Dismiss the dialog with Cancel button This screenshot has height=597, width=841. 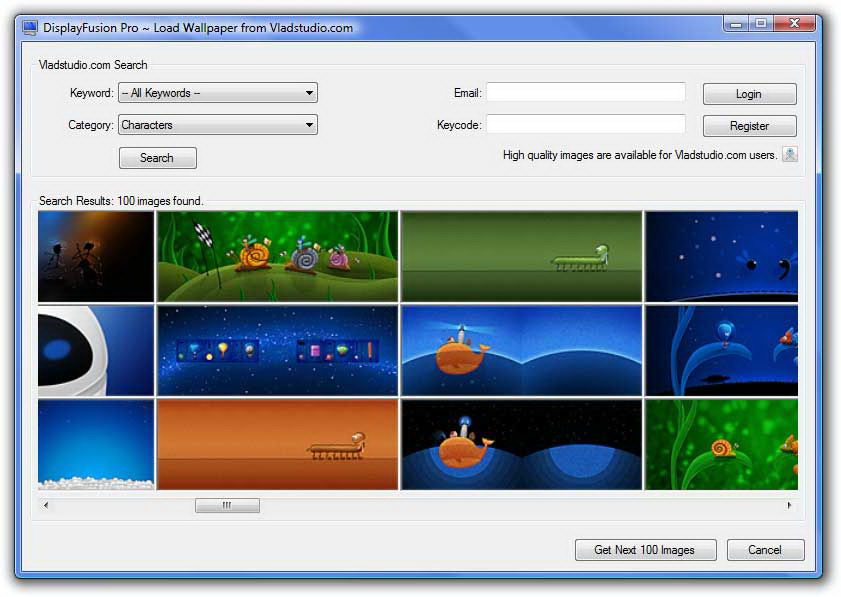pos(765,550)
